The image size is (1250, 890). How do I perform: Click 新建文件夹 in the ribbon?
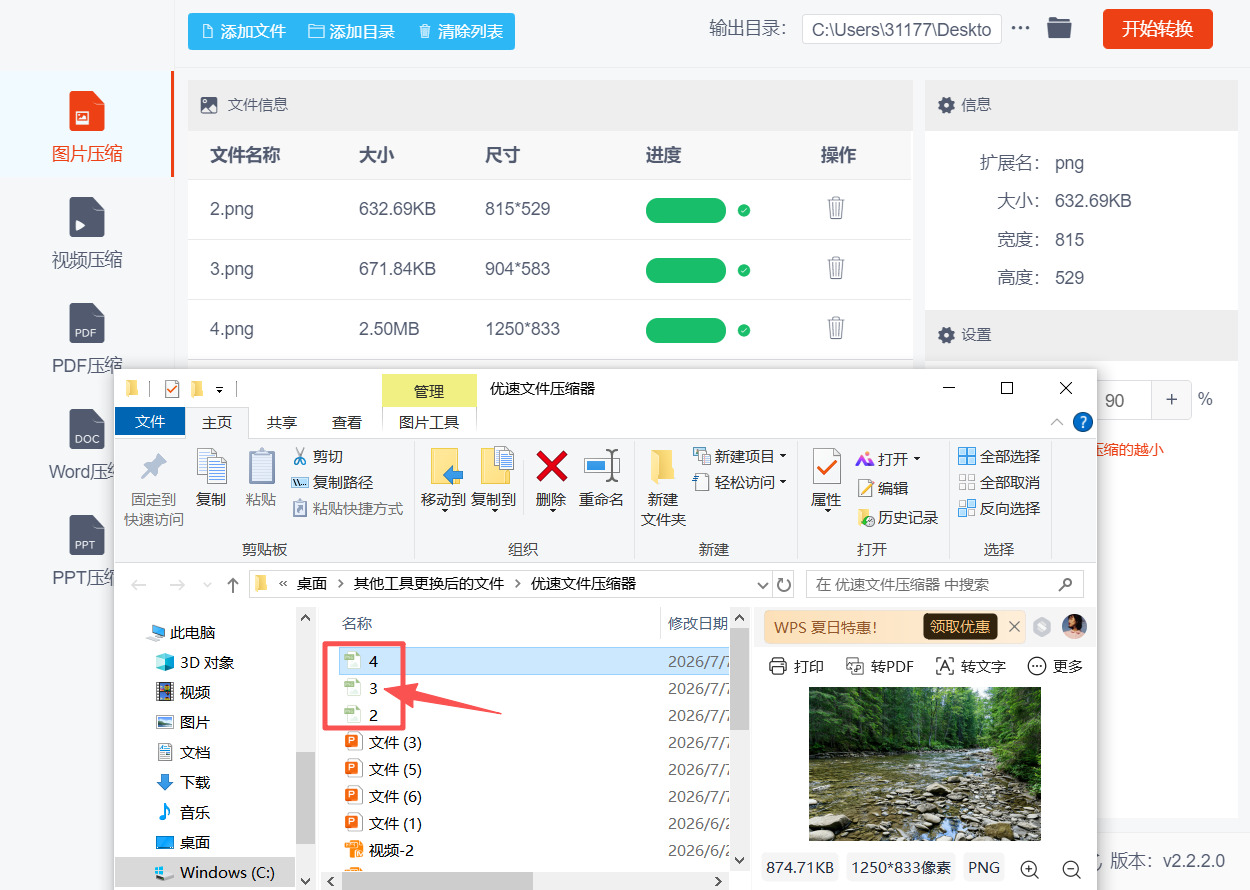pos(663,488)
